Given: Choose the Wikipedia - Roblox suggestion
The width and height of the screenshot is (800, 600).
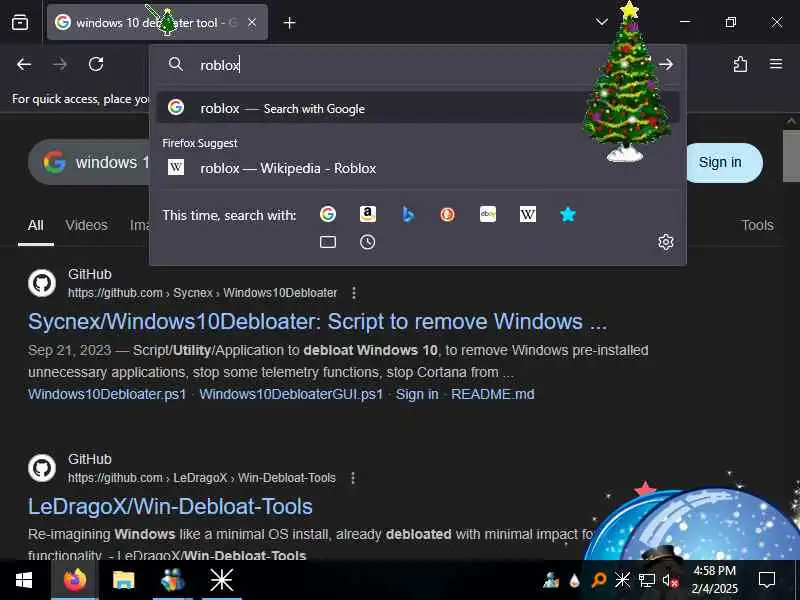Looking at the screenshot, I should point(418,168).
